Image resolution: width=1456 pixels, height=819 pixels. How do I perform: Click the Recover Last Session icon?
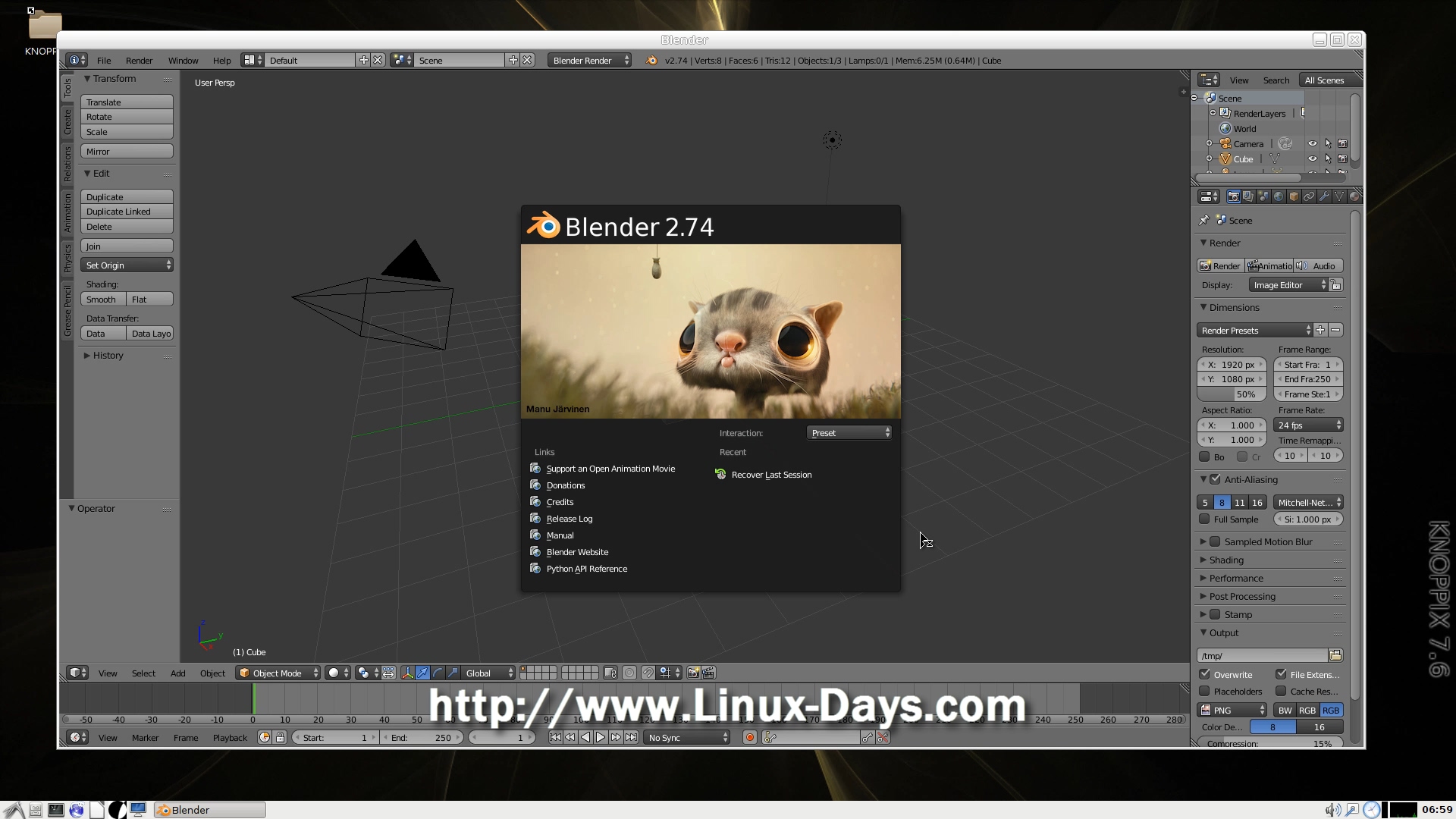click(720, 474)
